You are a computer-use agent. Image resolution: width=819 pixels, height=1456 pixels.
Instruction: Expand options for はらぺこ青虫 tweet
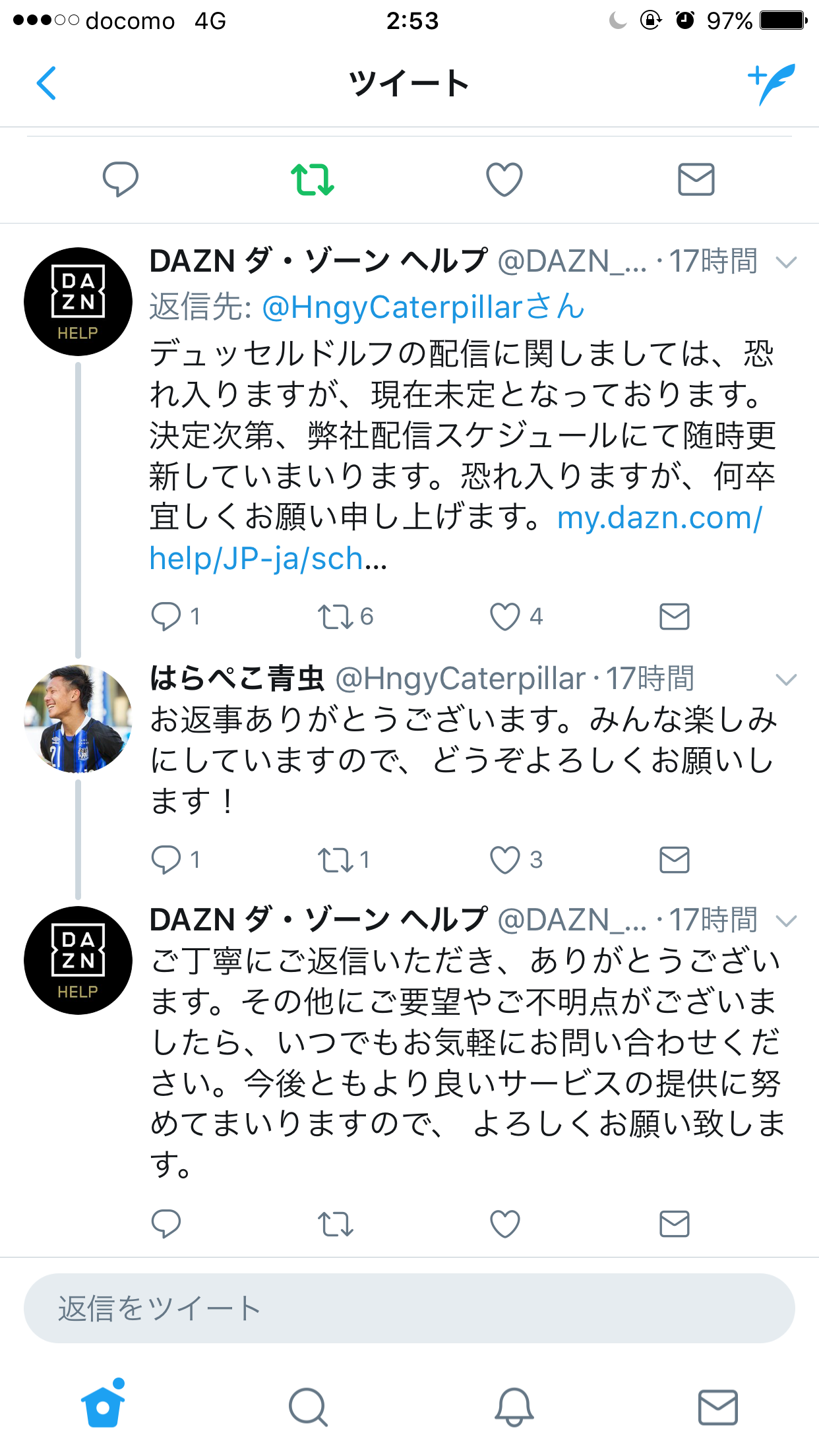coord(786,680)
